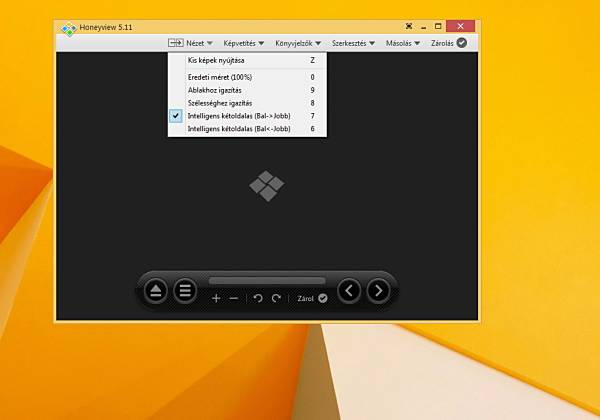This screenshot has height=420, width=600.
Task: Go to next image arrow button
Action: click(x=378, y=291)
